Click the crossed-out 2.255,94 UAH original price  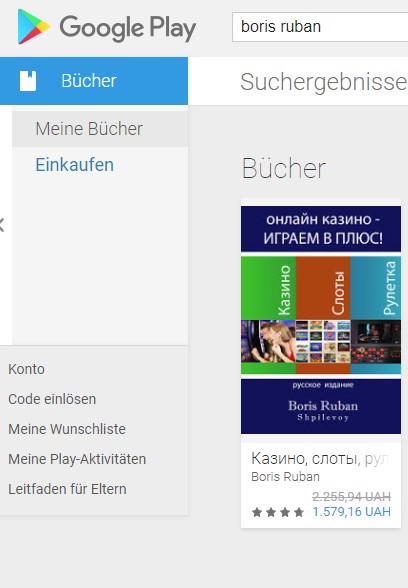(x=351, y=497)
